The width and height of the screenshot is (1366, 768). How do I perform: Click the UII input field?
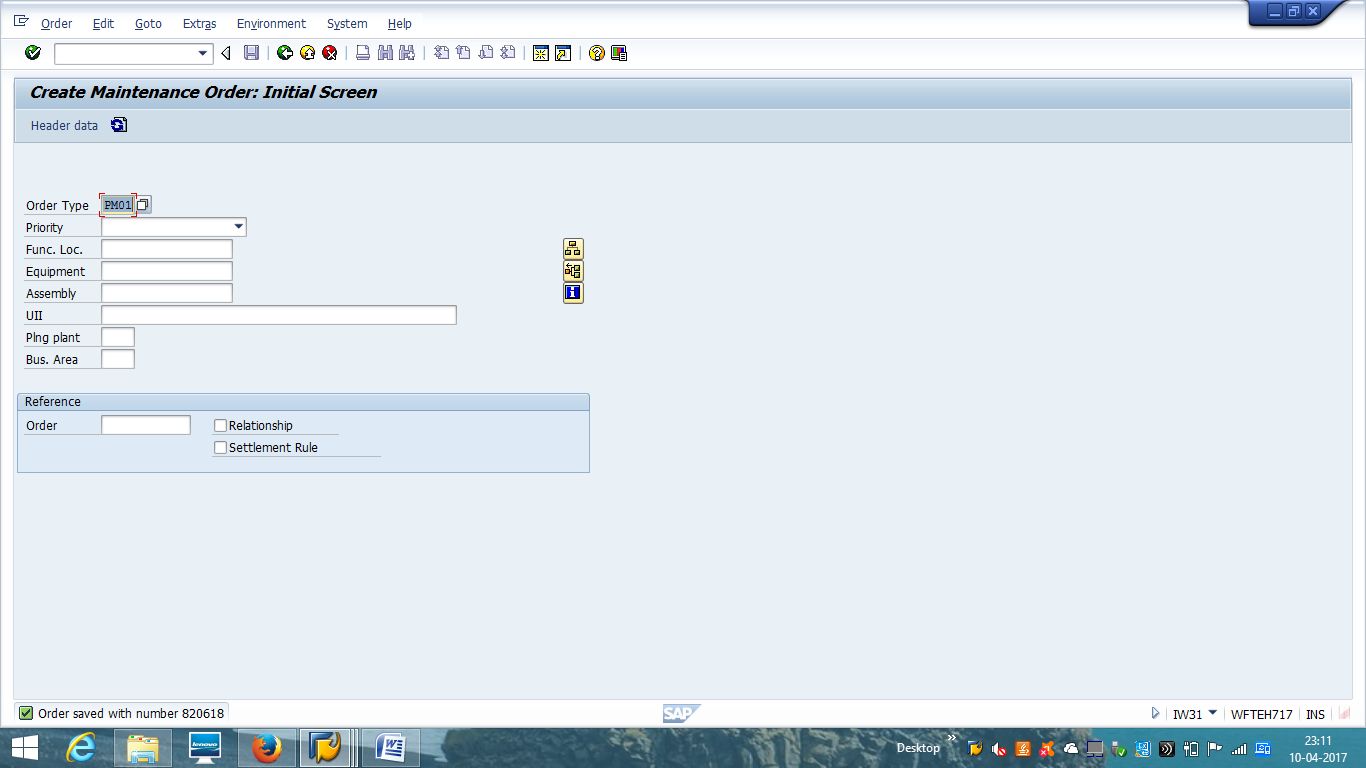point(279,315)
